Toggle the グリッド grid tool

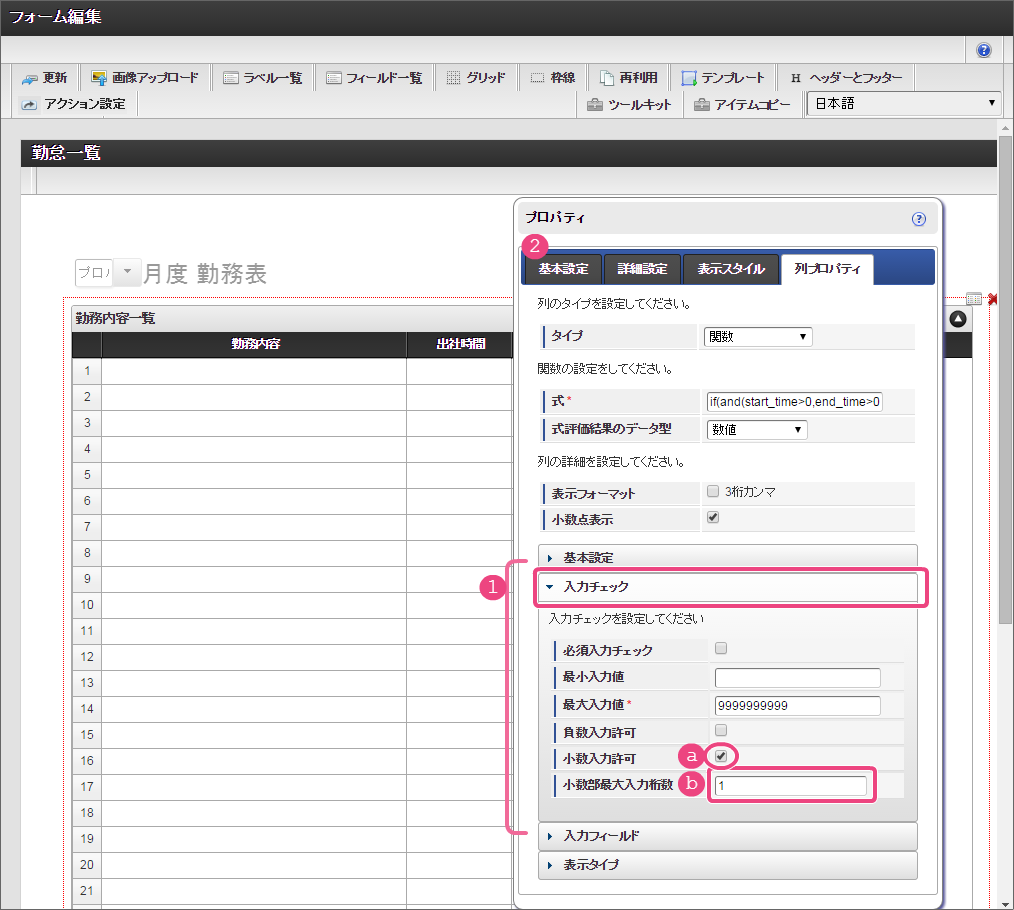(x=475, y=78)
